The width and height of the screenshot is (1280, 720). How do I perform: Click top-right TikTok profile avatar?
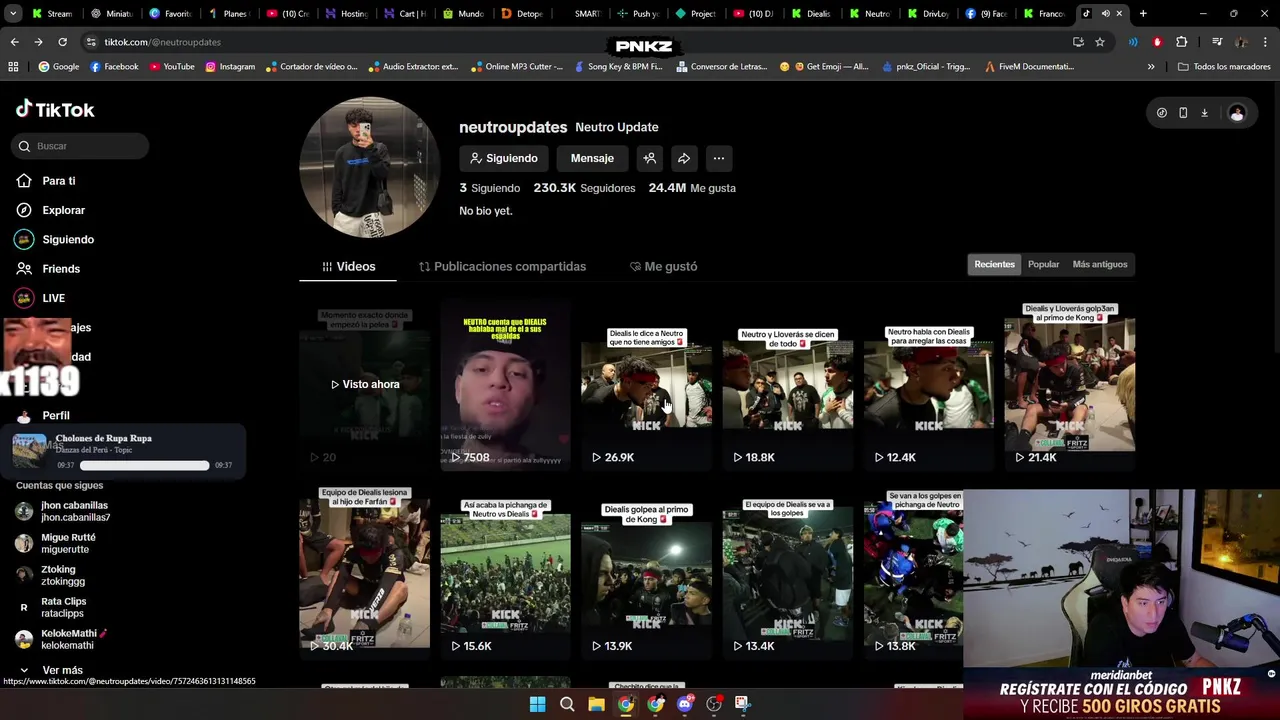pos(1237,113)
